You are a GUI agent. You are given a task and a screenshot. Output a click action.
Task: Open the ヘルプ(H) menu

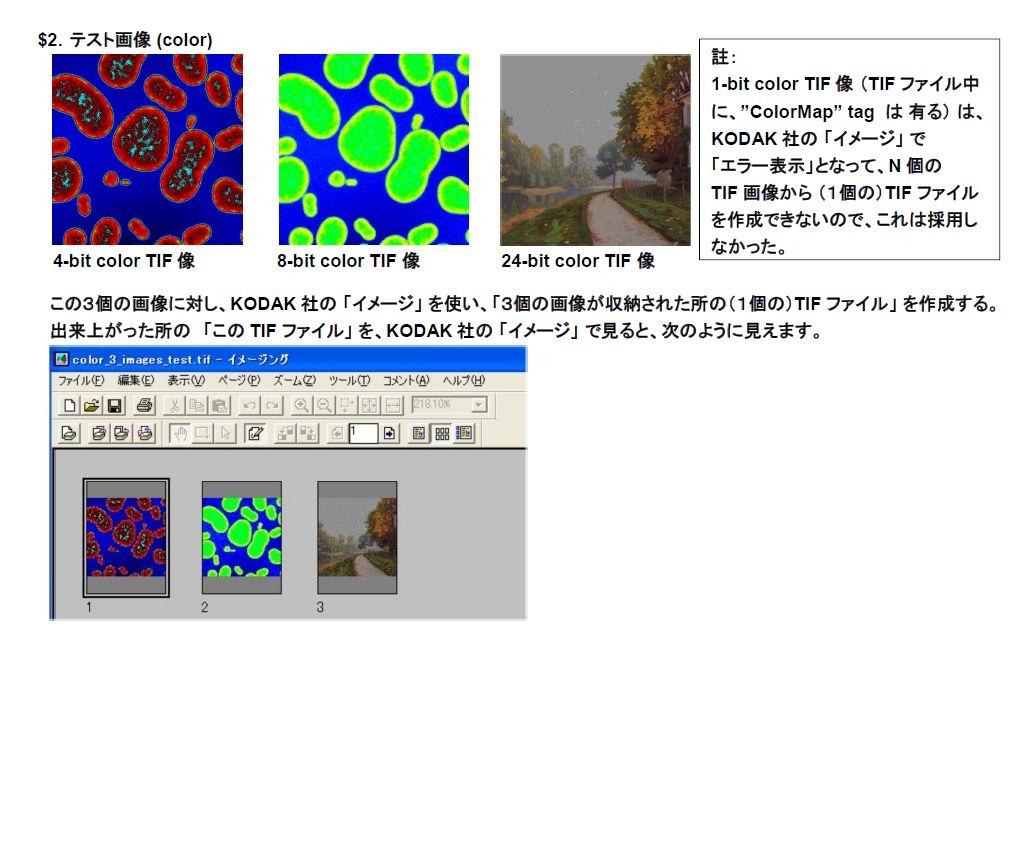(464, 381)
